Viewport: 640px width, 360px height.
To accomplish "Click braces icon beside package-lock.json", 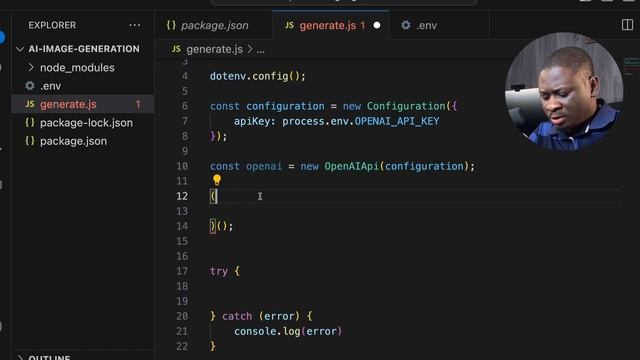I will (30, 122).
